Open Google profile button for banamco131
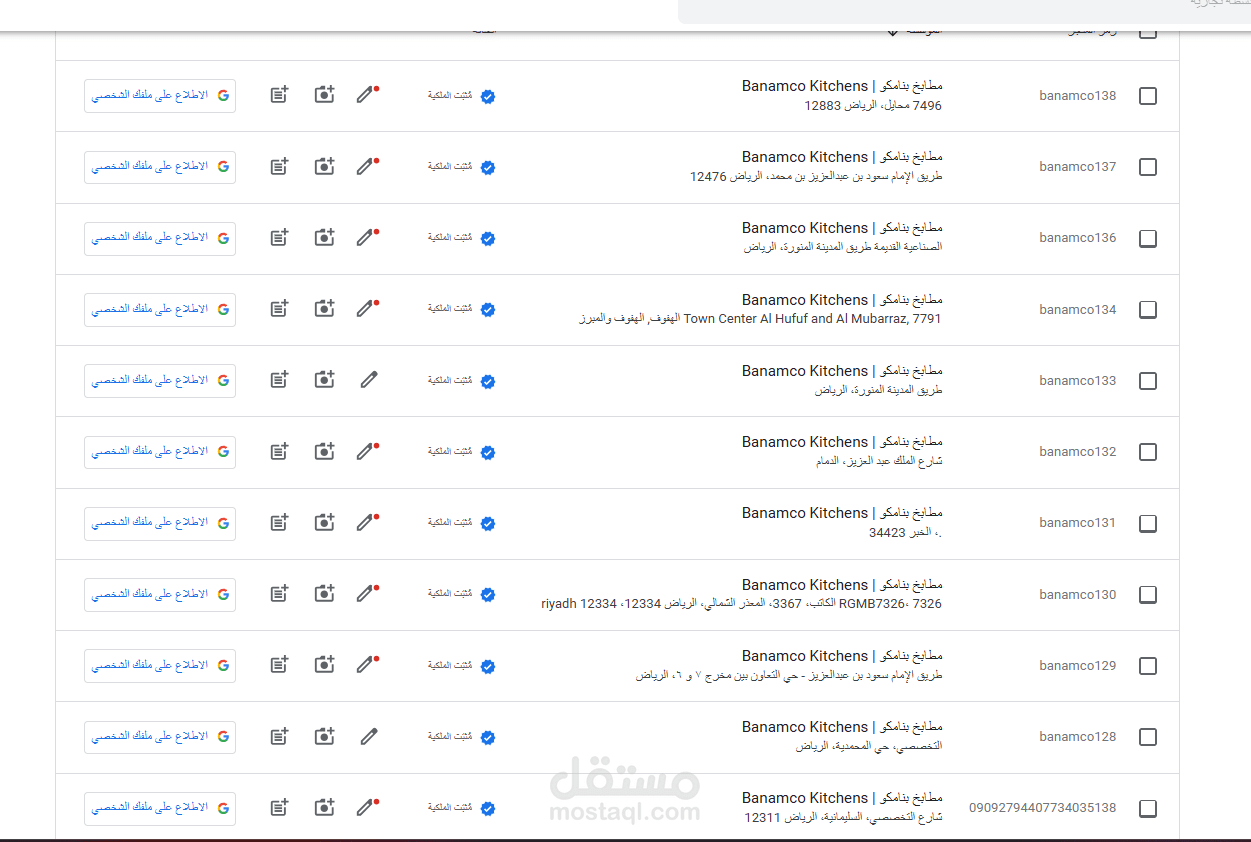The image size is (1251, 842). tap(160, 523)
